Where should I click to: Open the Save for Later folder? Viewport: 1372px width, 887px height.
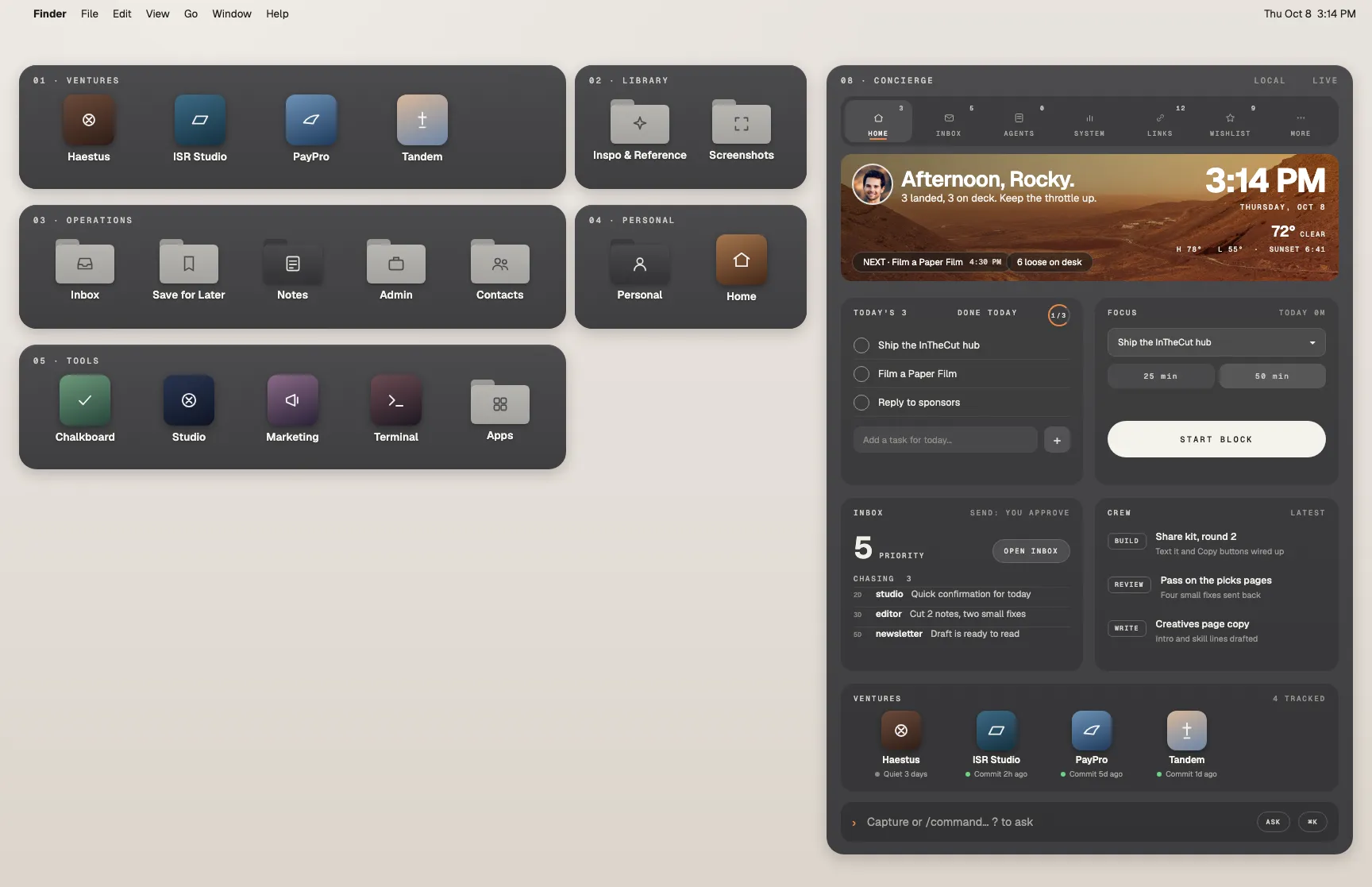(189, 261)
